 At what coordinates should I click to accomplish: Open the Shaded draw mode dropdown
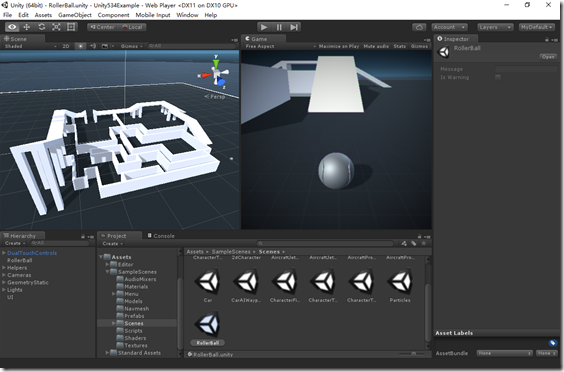[30, 46]
